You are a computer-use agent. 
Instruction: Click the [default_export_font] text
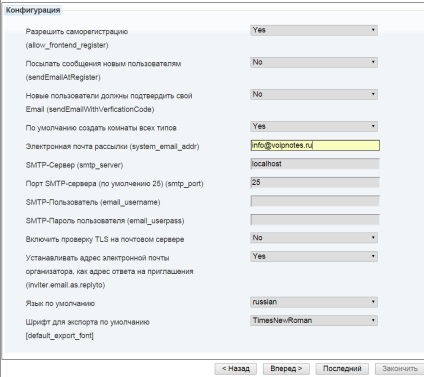click(x=59, y=336)
